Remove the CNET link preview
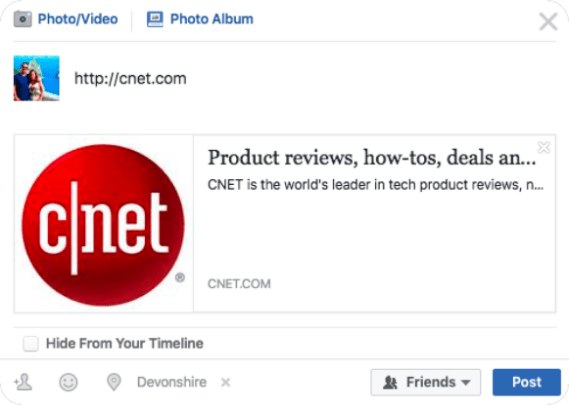The height and width of the screenshot is (405, 569). [x=544, y=147]
